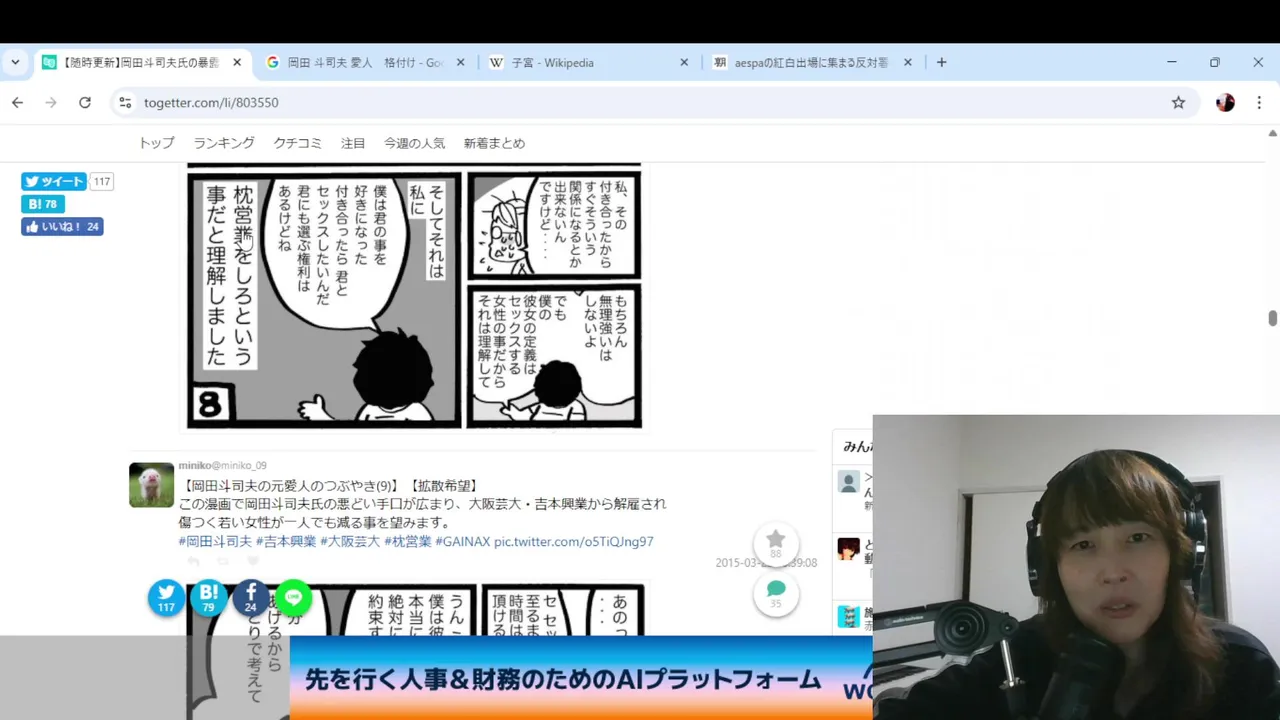The width and height of the screenshot is (1280, 720).
Task: Open the miniko pig avatar picture
Action: point(151,485)
